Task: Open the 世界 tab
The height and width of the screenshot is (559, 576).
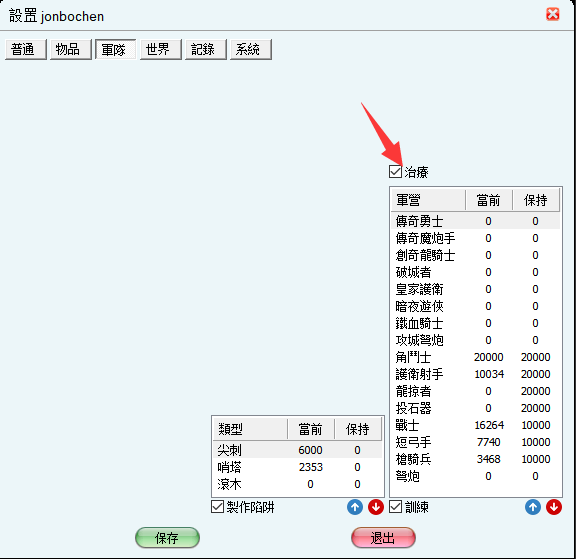Action: coord(161,49)
